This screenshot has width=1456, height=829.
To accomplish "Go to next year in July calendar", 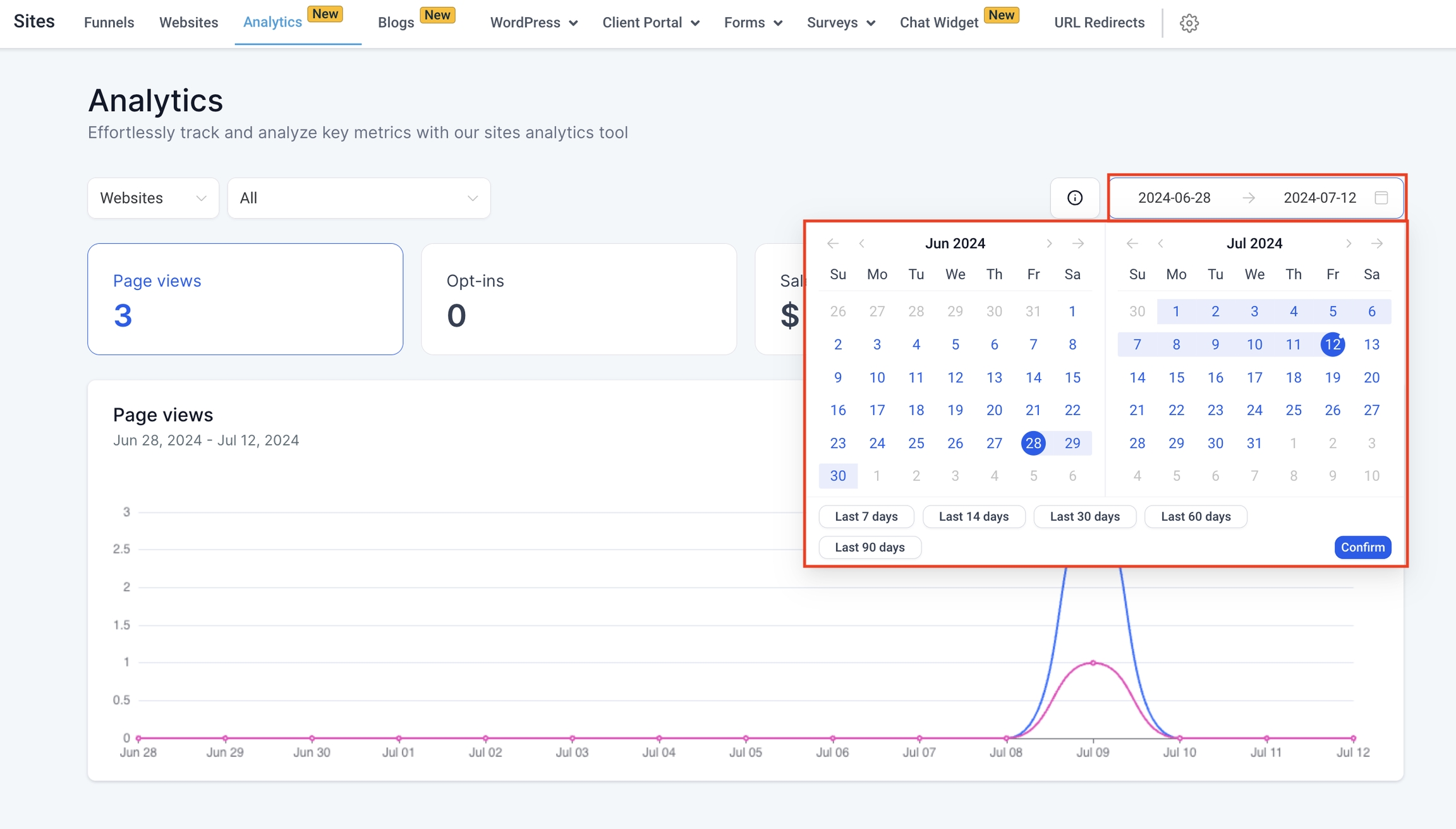I will [x=1377, y=243].
